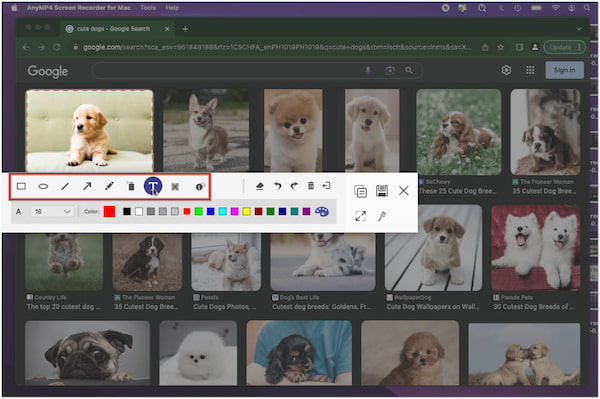Delete all annotations with trash icon
600x399 pixels.
click(x=311, y=186)
